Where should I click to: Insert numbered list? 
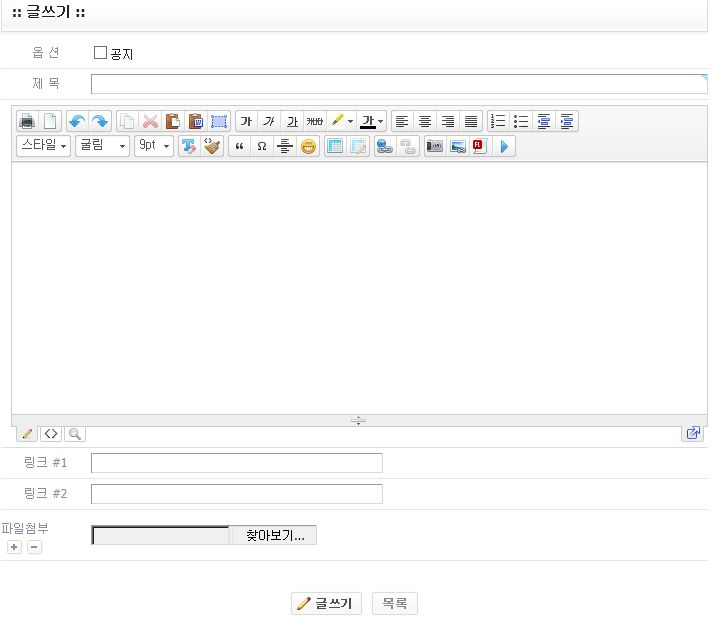[x=498, y=121]
